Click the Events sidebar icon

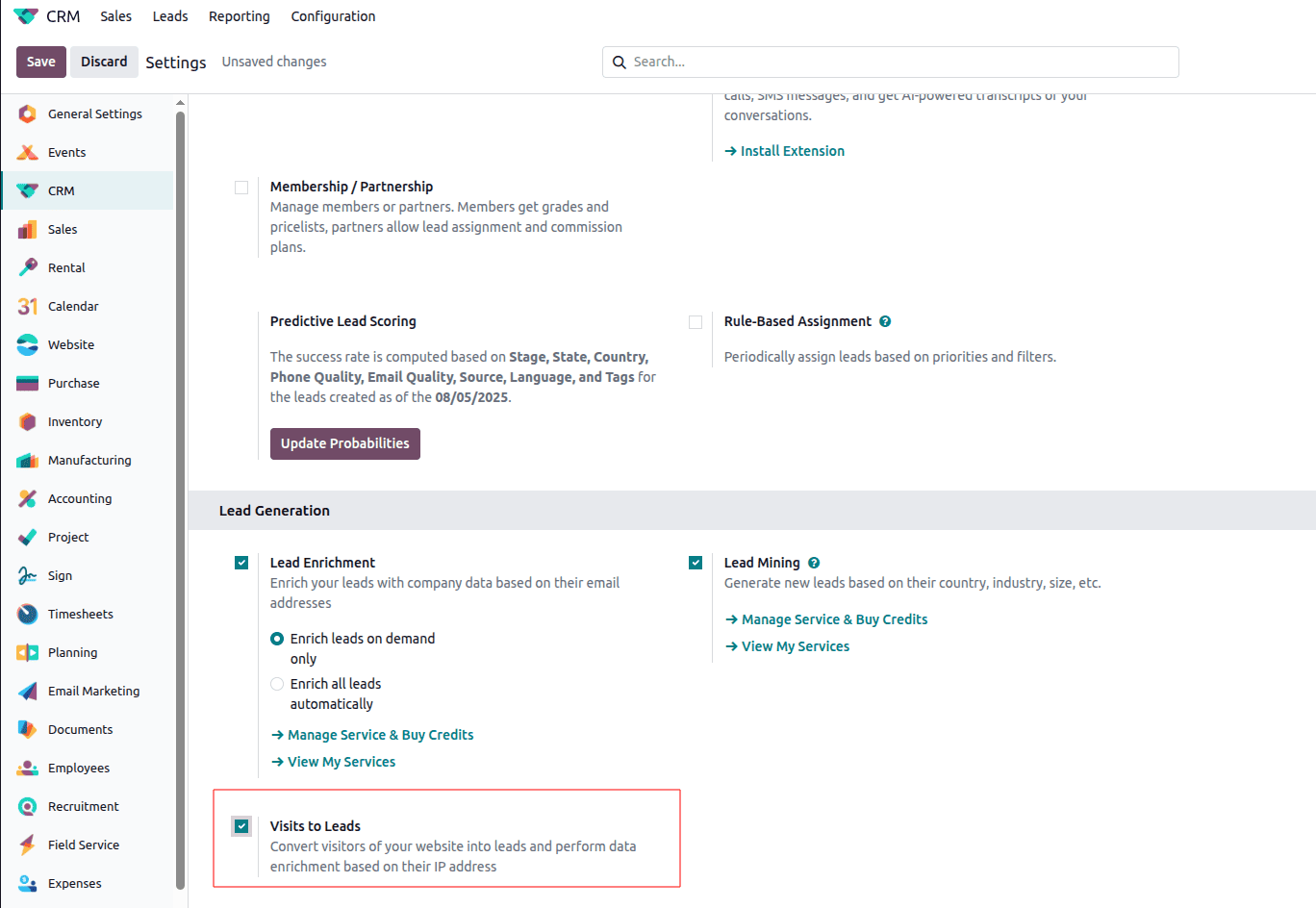pyautogui.click(x=28, y=152)
